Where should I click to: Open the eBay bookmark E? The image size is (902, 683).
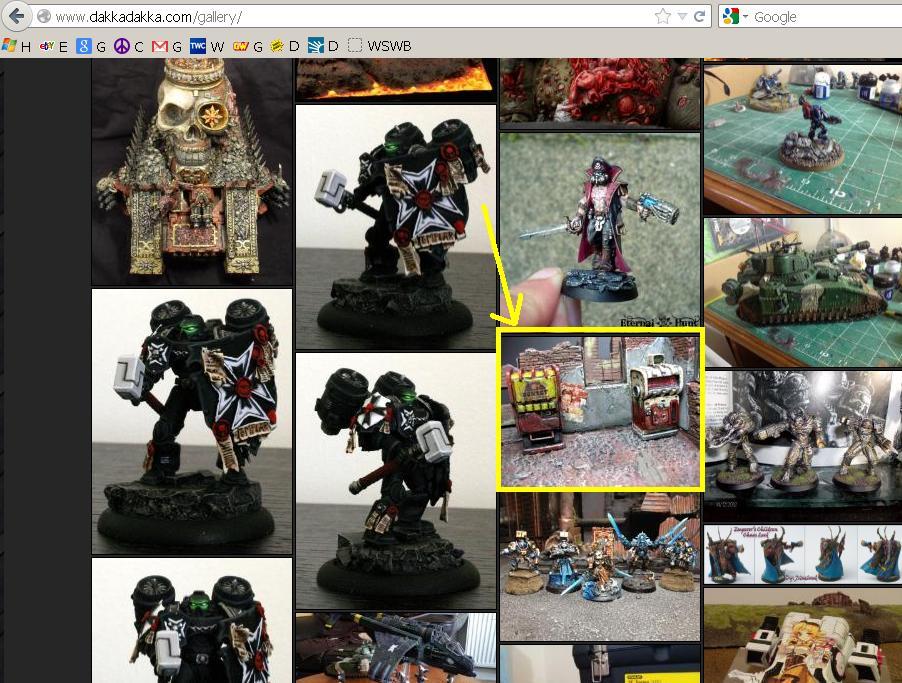pyautogui.click(x=53, y=46)
